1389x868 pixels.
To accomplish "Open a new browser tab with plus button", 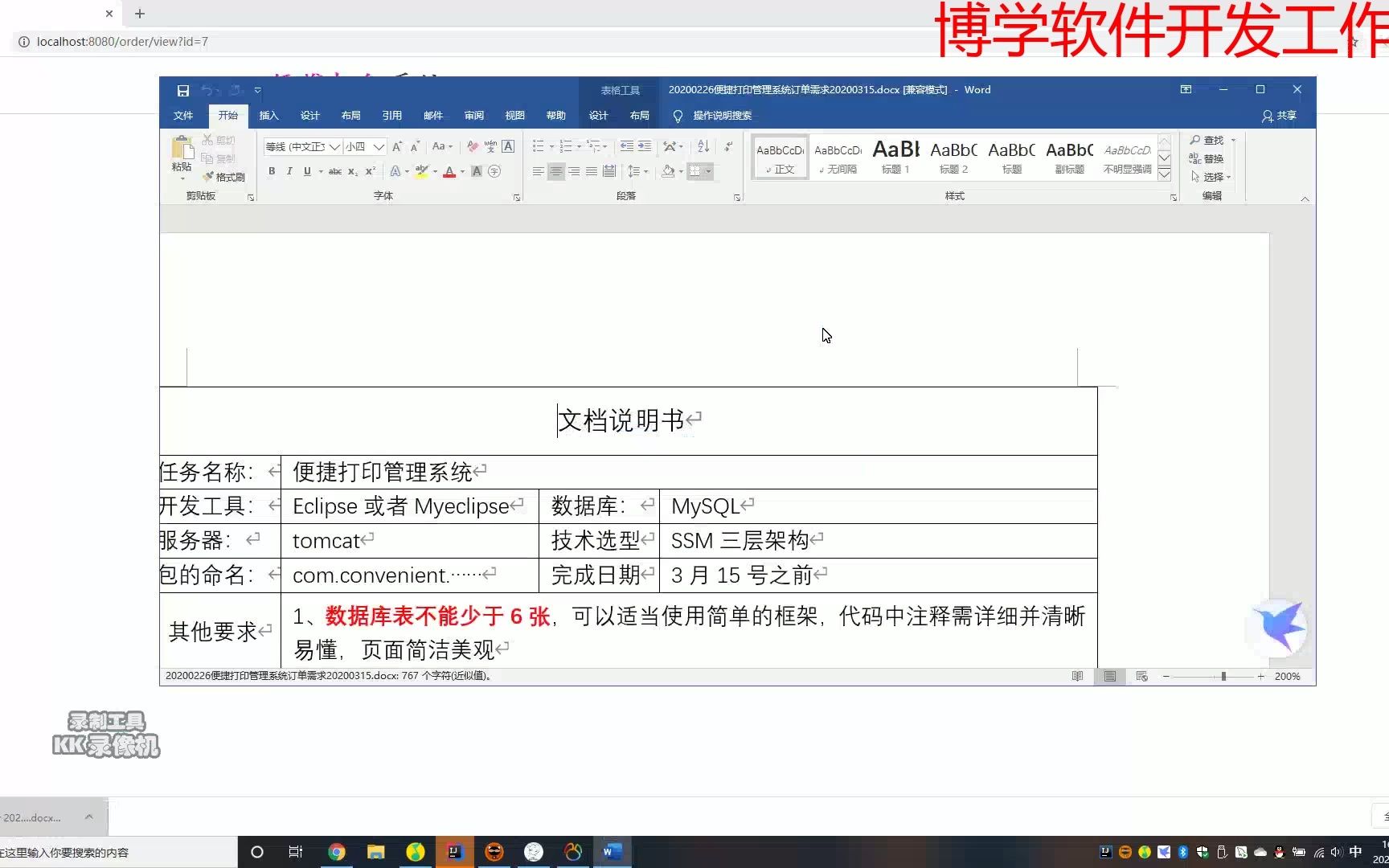I will [x=140, y=14].
